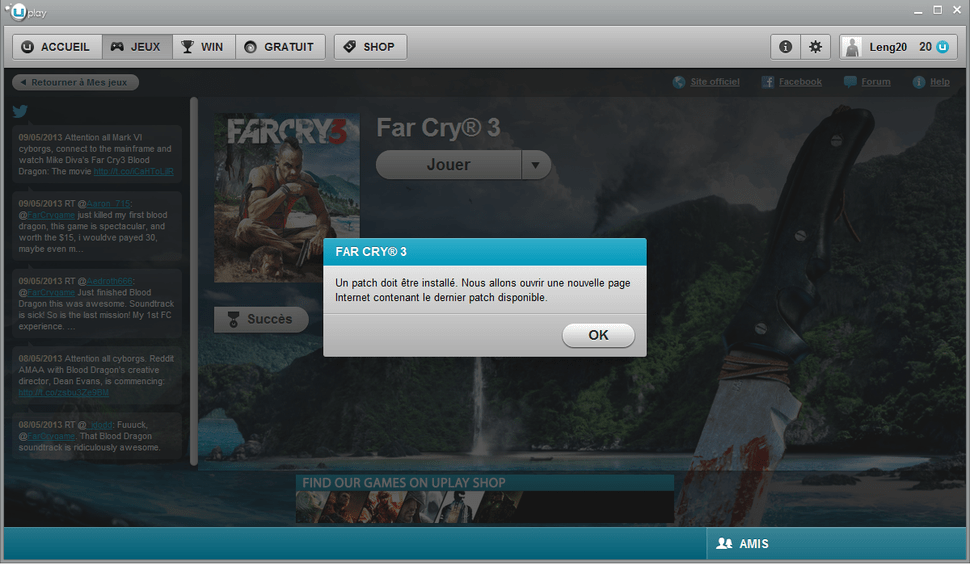The height and width of the screenshot is (565, 970).
Task: Open the Succès achievements button
Action: (261, 319)
